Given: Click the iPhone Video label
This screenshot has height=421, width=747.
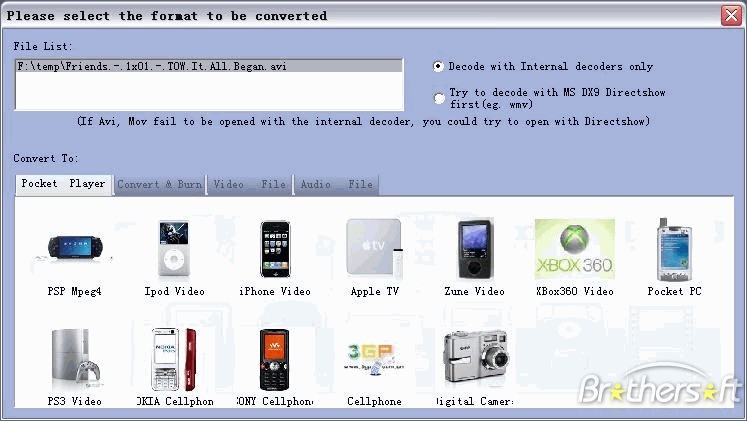Looking at the screenshot, I should coord(275,291).
